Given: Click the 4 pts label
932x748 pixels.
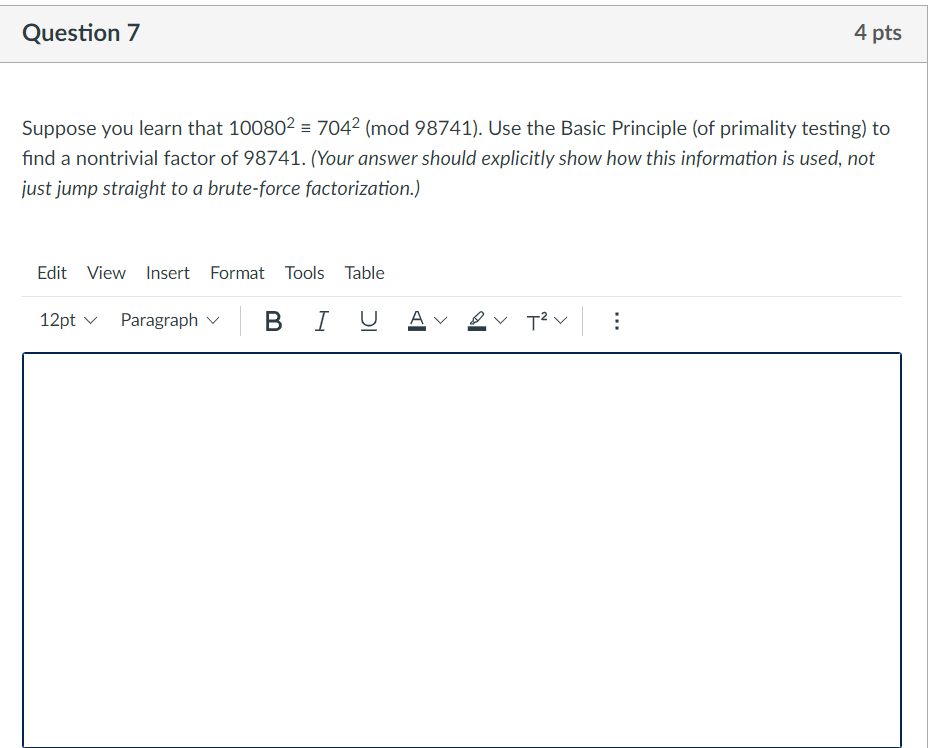Looking at the screenshot, I should point(878,32).
